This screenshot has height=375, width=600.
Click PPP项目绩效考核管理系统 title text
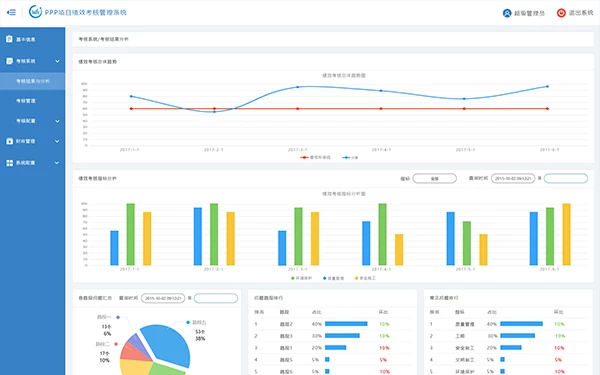(85, 12)
